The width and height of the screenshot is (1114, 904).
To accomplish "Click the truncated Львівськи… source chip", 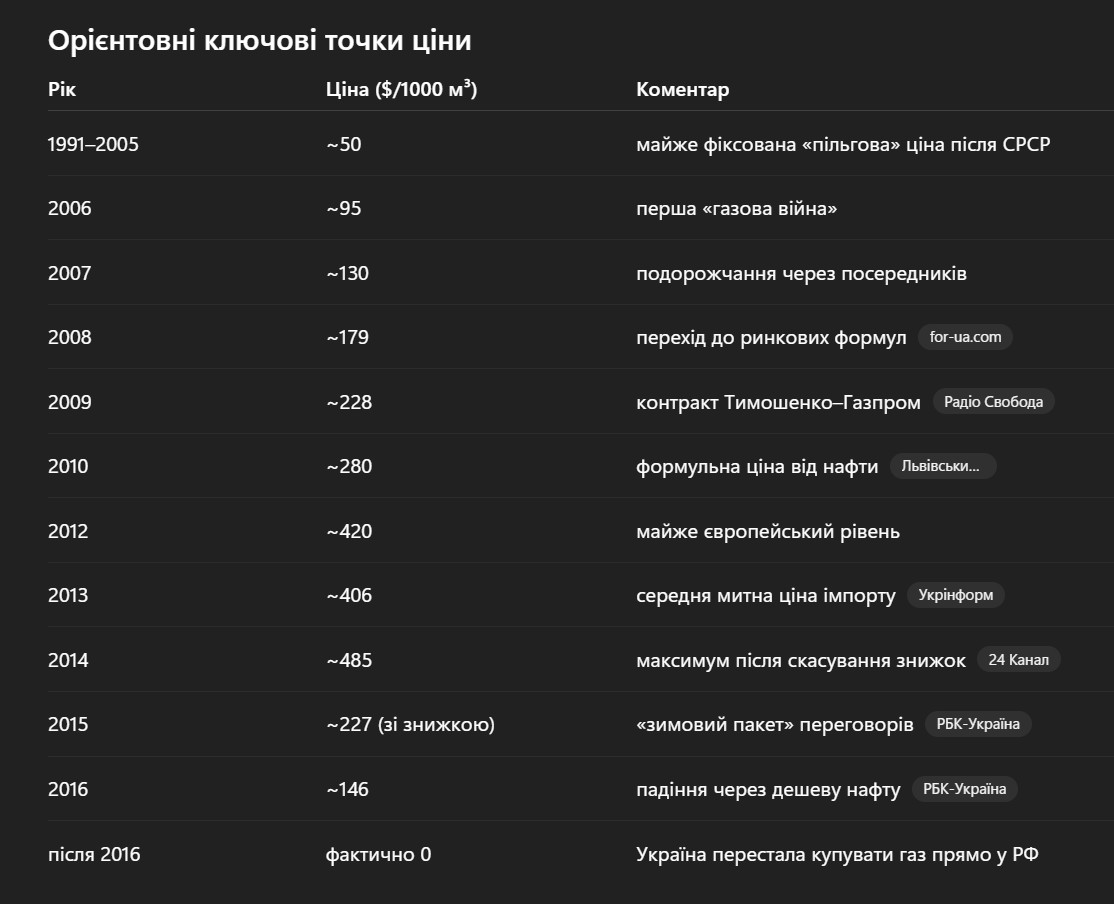I will pyautogui.click(x=942, y=466).
